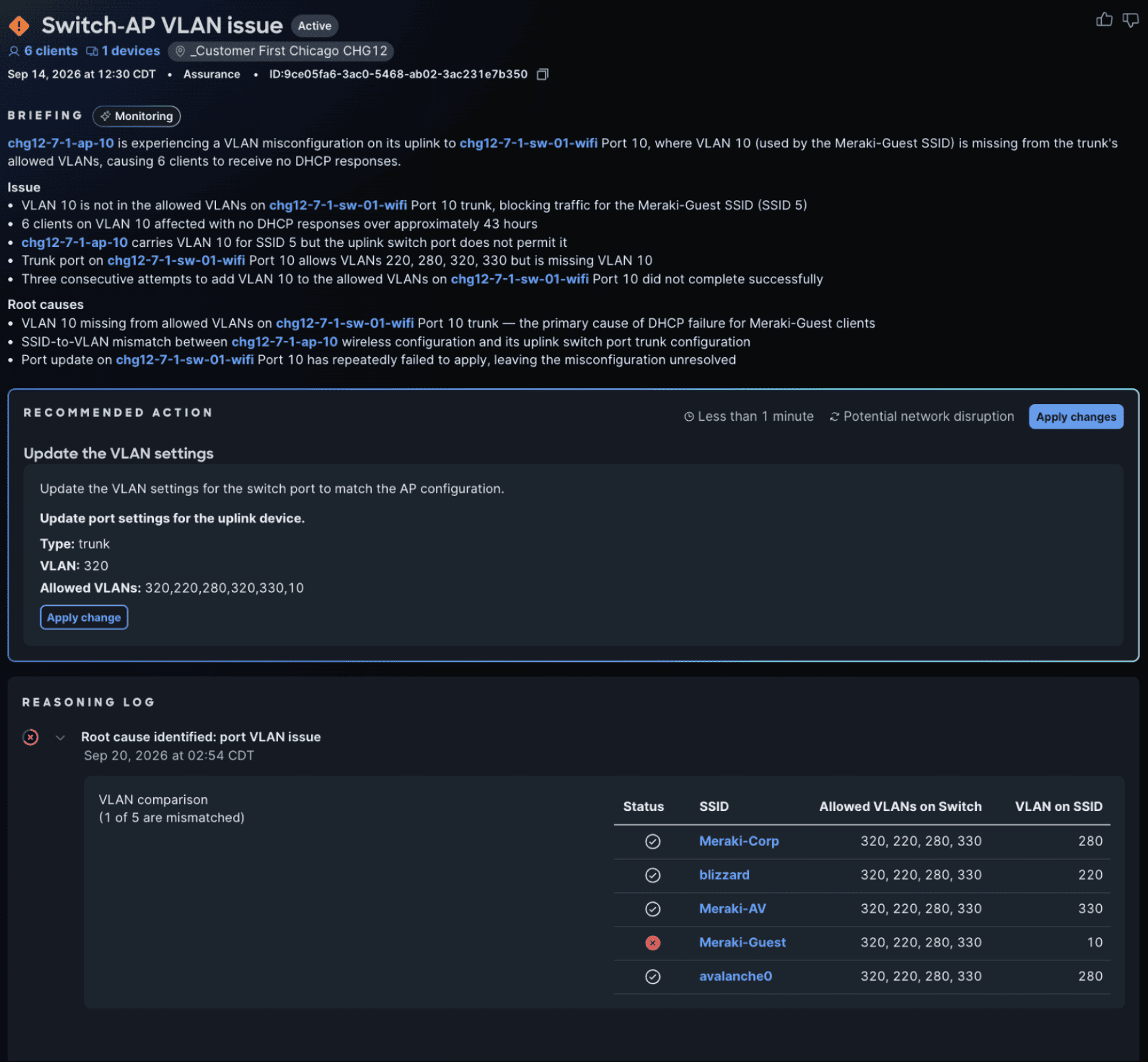
Task: Click the clock icon beside Less than 1 minute
Action: coord(689,417)
